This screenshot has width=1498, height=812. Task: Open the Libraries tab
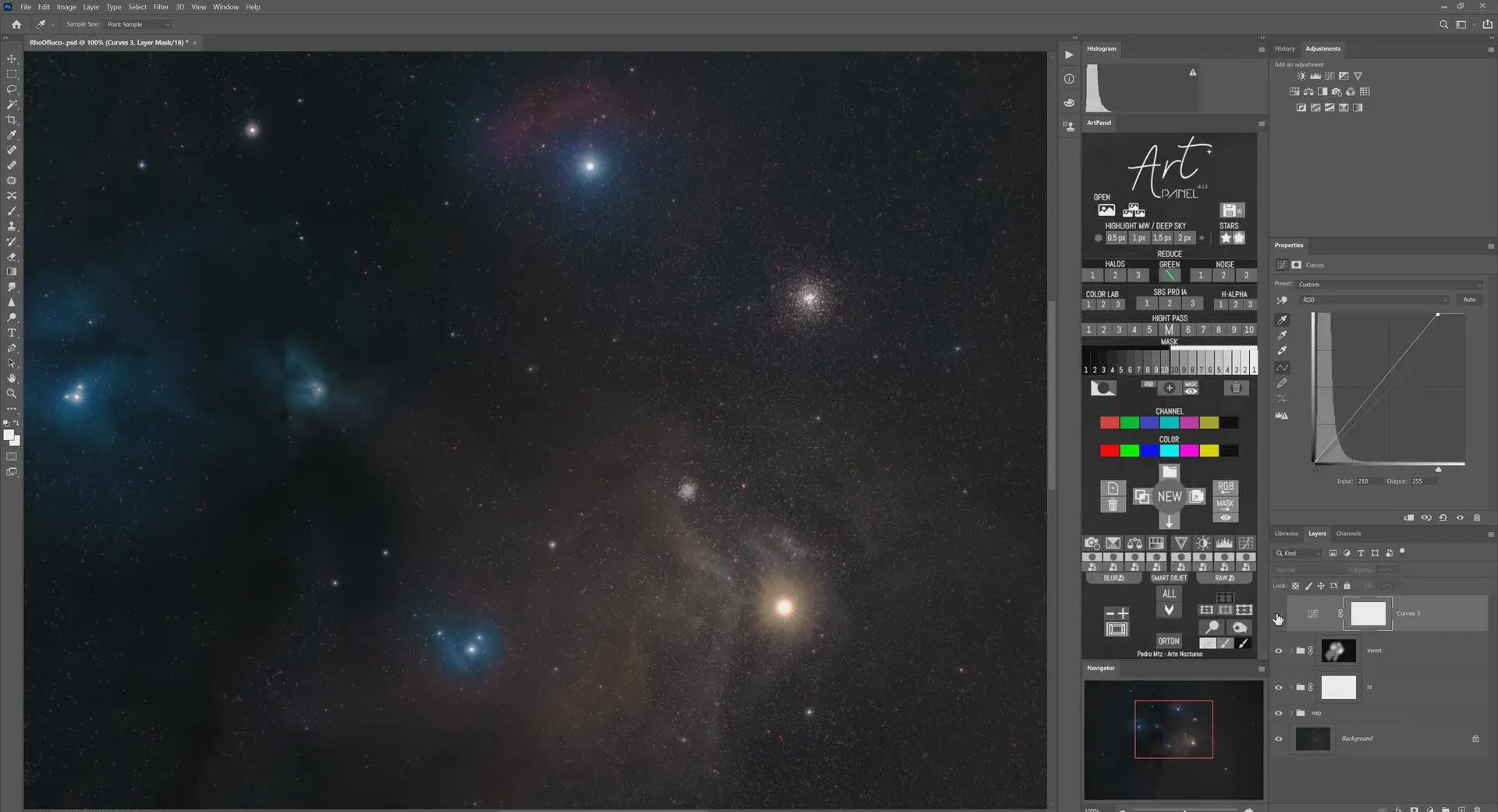click(x=1286, y=534)
